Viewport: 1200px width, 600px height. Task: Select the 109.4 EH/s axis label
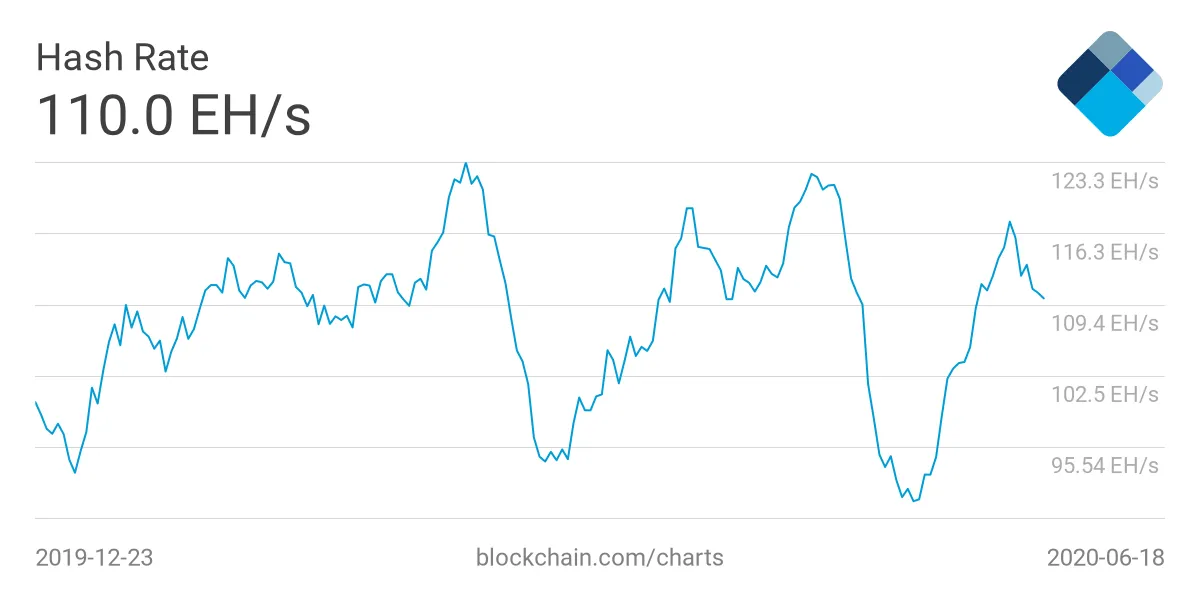(1104, 323)
